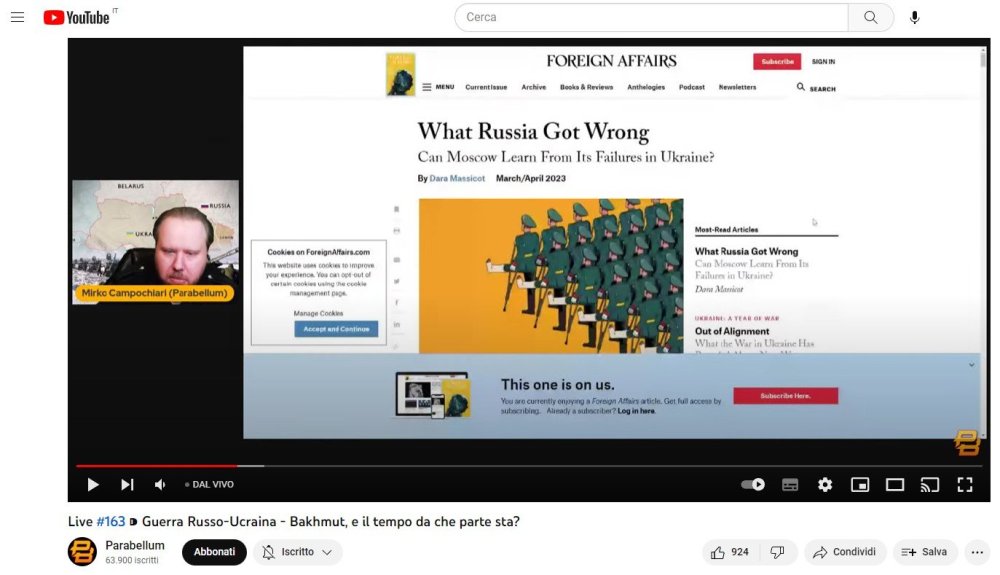Switch to theater mode

895,485
